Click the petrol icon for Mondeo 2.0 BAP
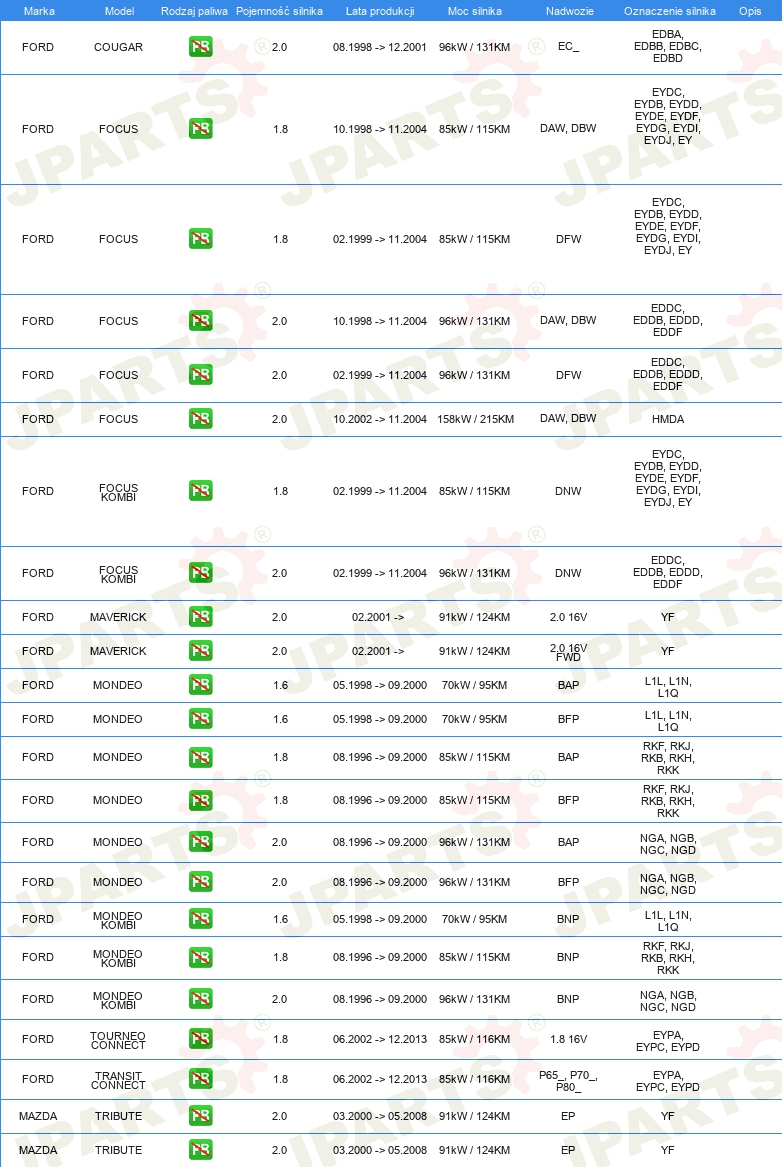 click(x=201, y=842)
